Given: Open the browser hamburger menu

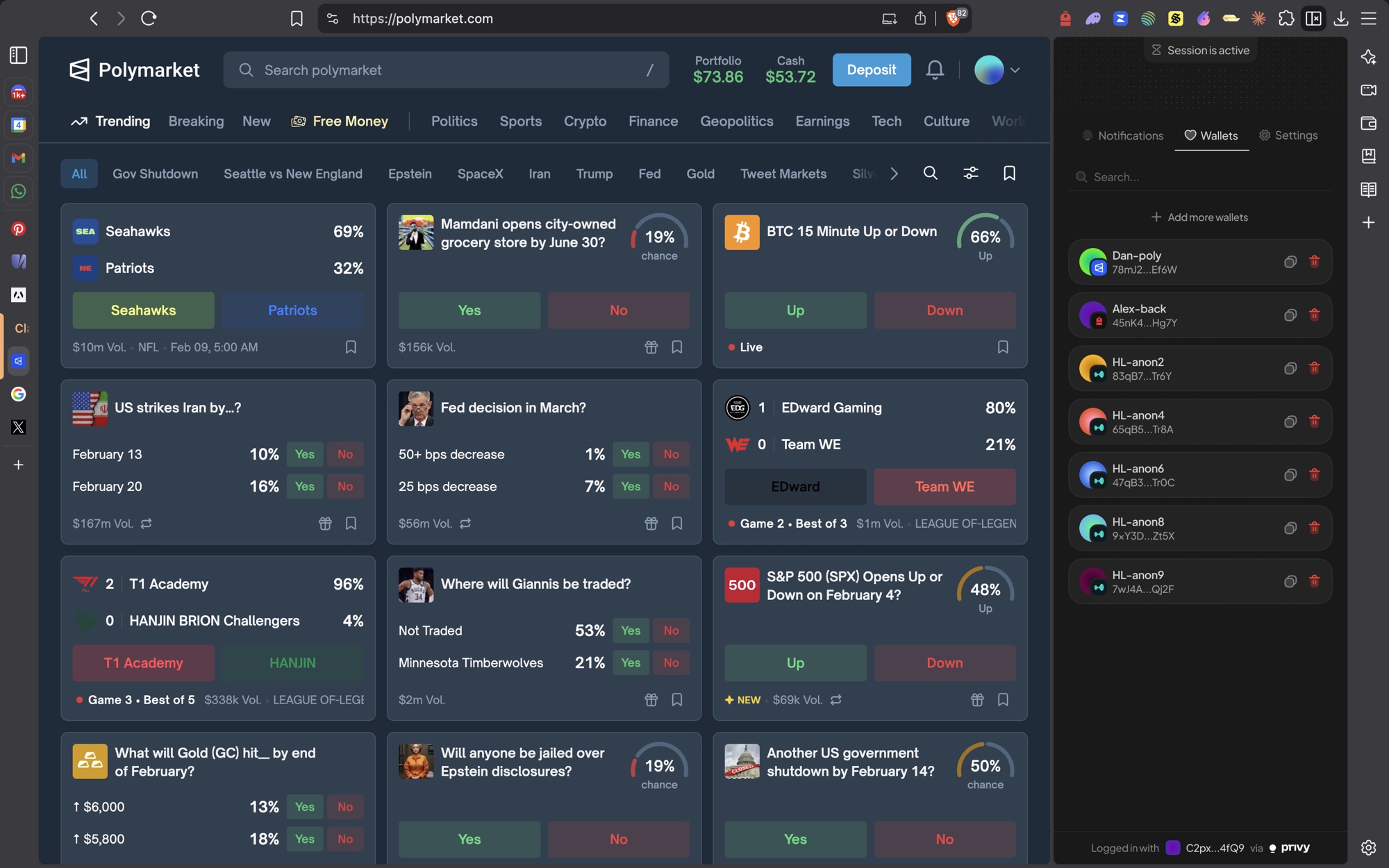Looking at the screenshot, I should pos(1368,18).
